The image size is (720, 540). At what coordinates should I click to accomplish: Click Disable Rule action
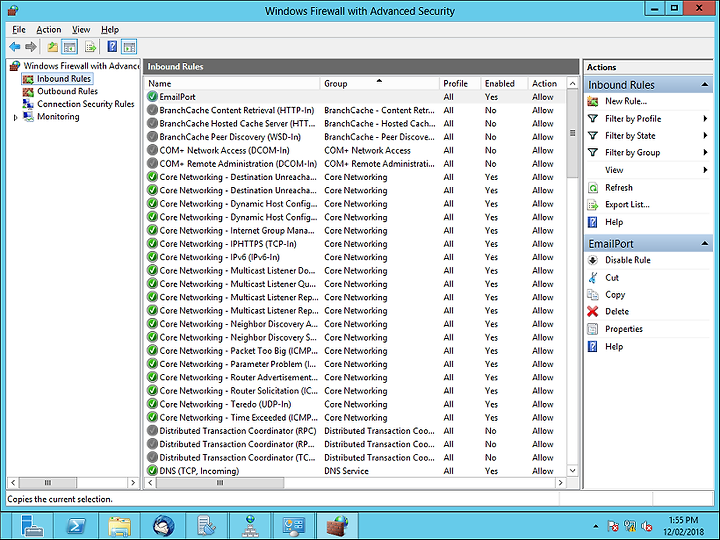628,260
